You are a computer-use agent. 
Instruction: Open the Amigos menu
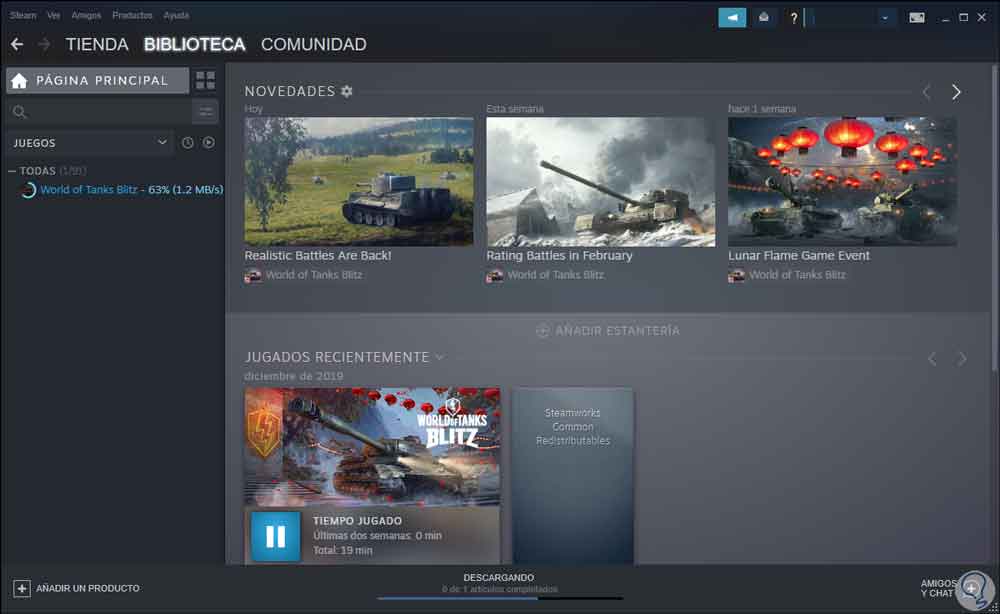pyautogui.click(x=86, y=15)
